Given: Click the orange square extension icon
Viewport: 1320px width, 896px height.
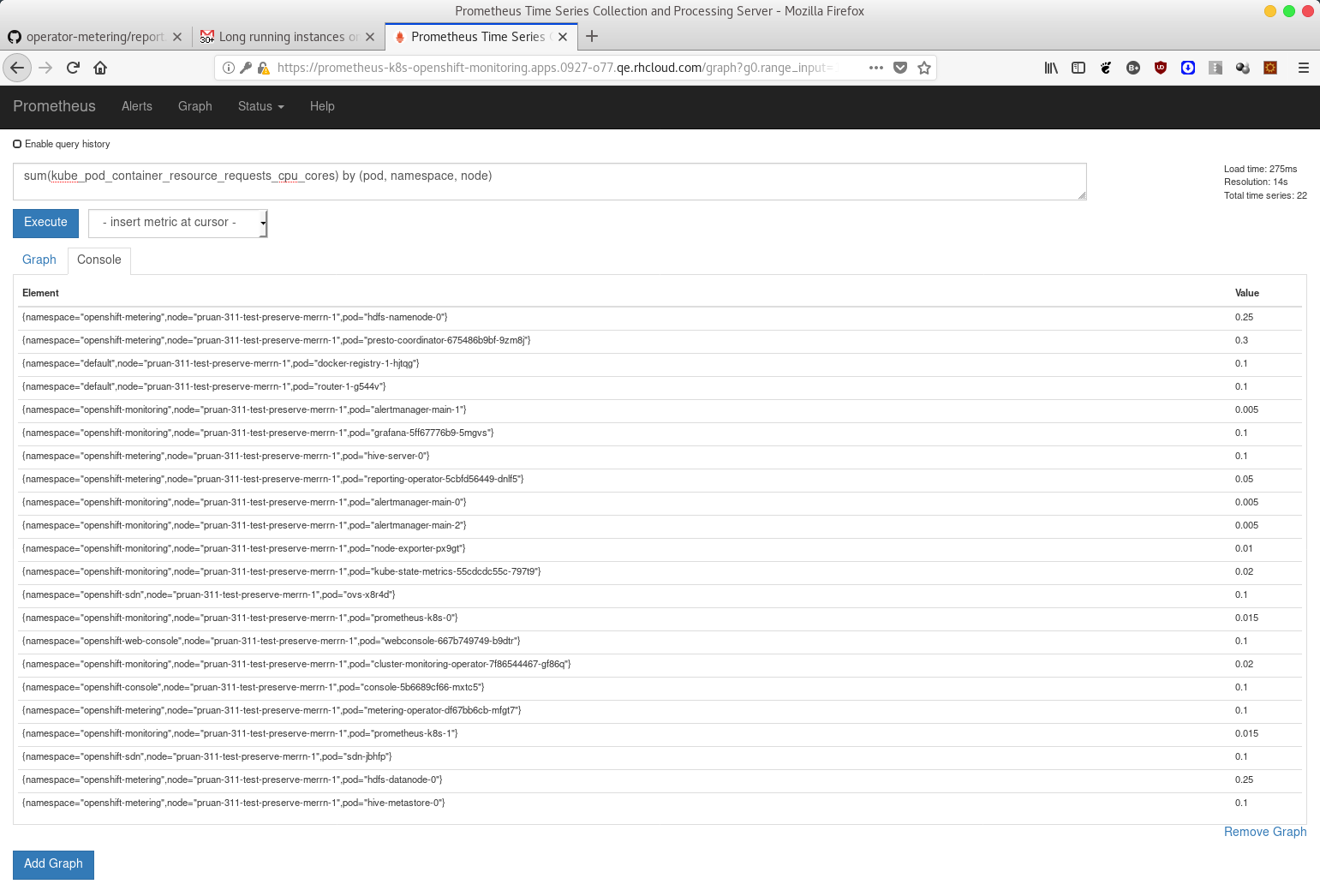Looking at the screenshot, I should pos(1270,68).
